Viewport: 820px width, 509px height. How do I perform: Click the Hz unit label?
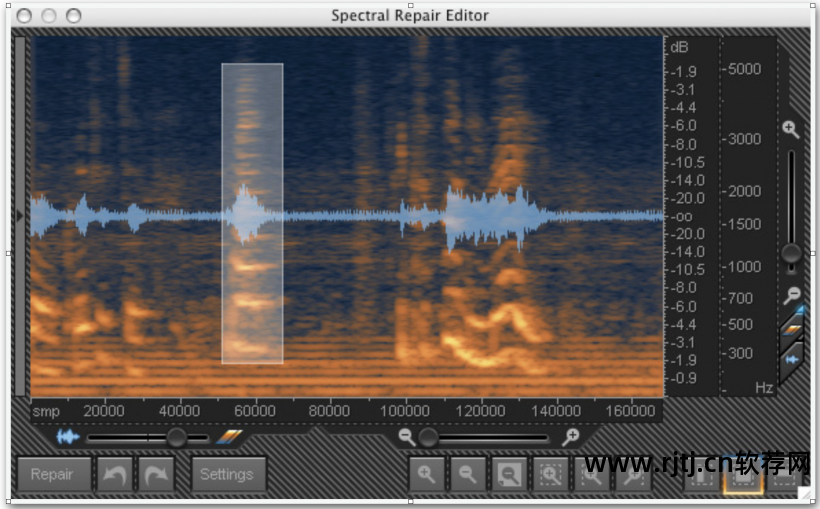coord(764,388)
